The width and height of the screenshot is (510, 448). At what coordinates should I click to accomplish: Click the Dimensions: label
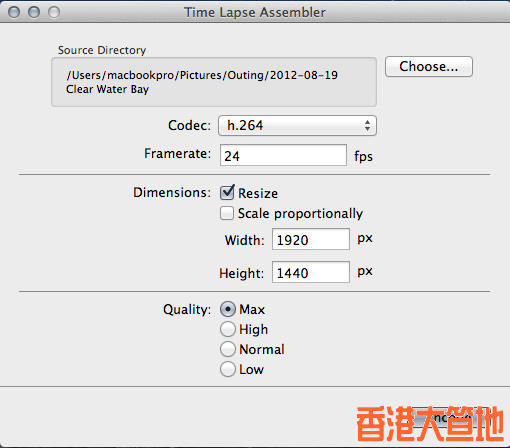172,193
